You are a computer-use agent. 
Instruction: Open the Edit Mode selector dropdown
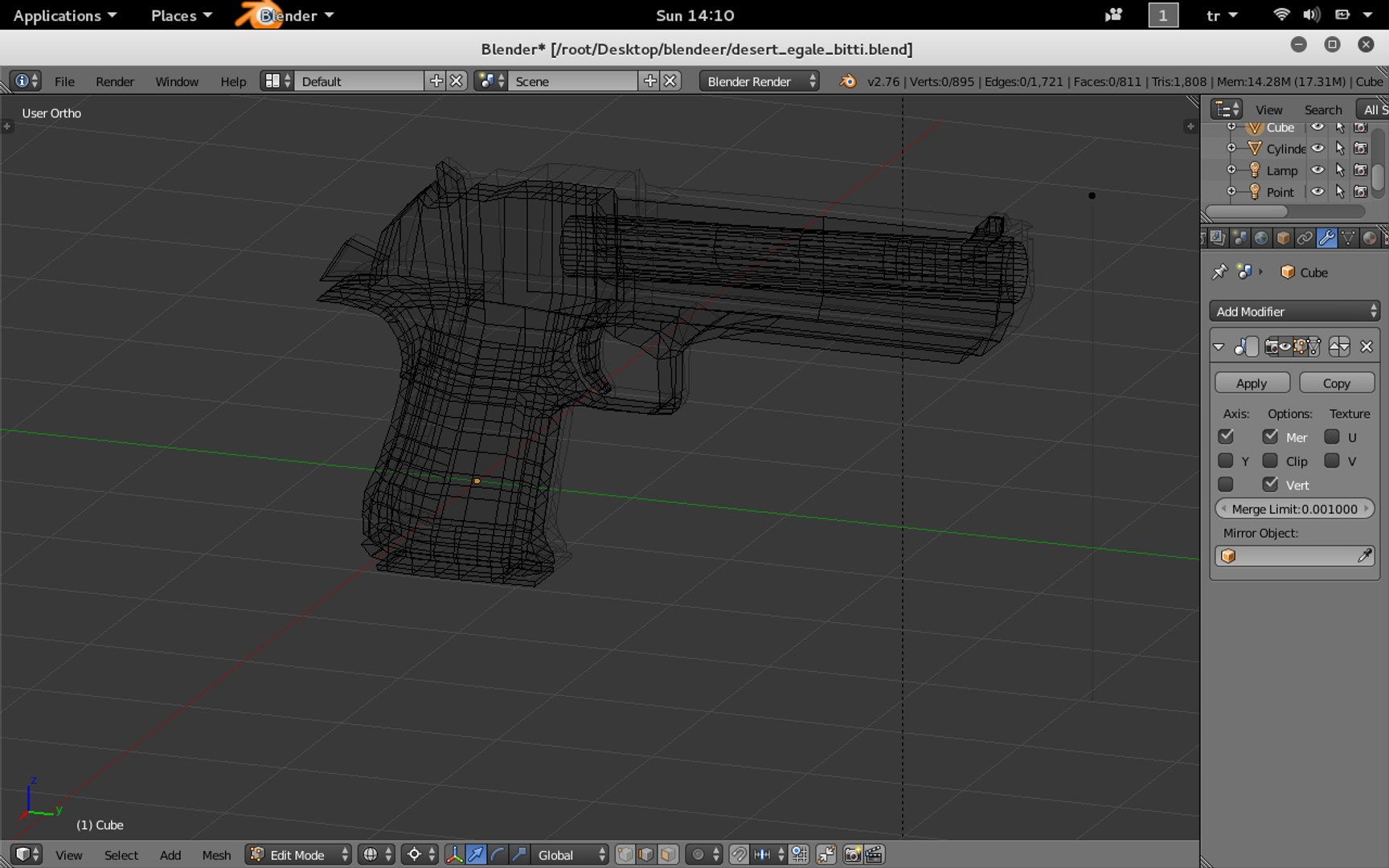pos(298,854)
